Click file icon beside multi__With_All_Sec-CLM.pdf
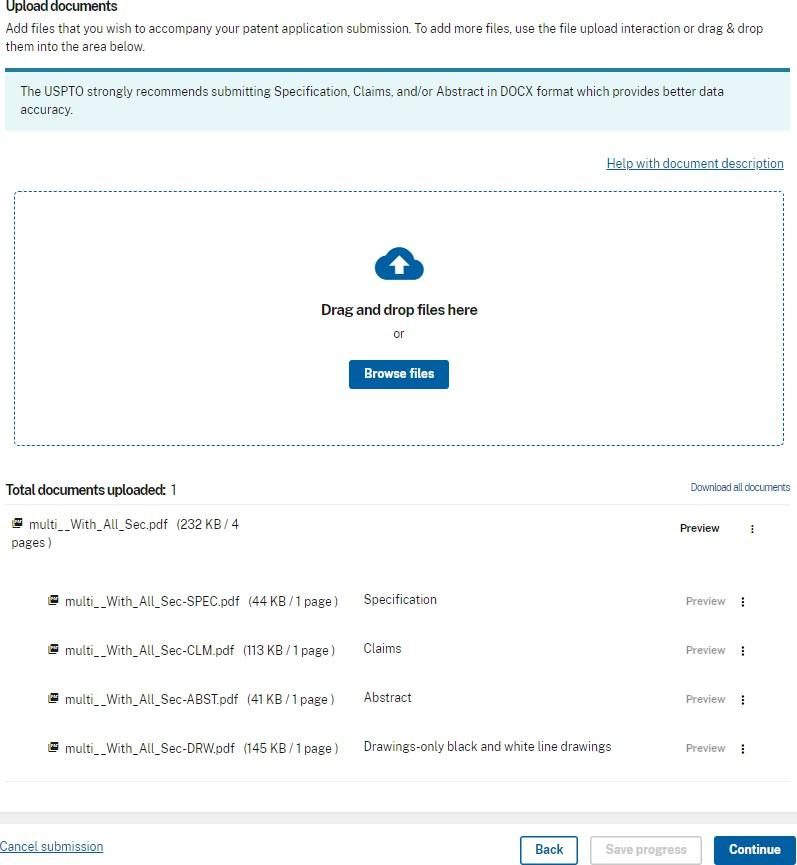This screenshot has height=865, width=797. click(53, 649)
